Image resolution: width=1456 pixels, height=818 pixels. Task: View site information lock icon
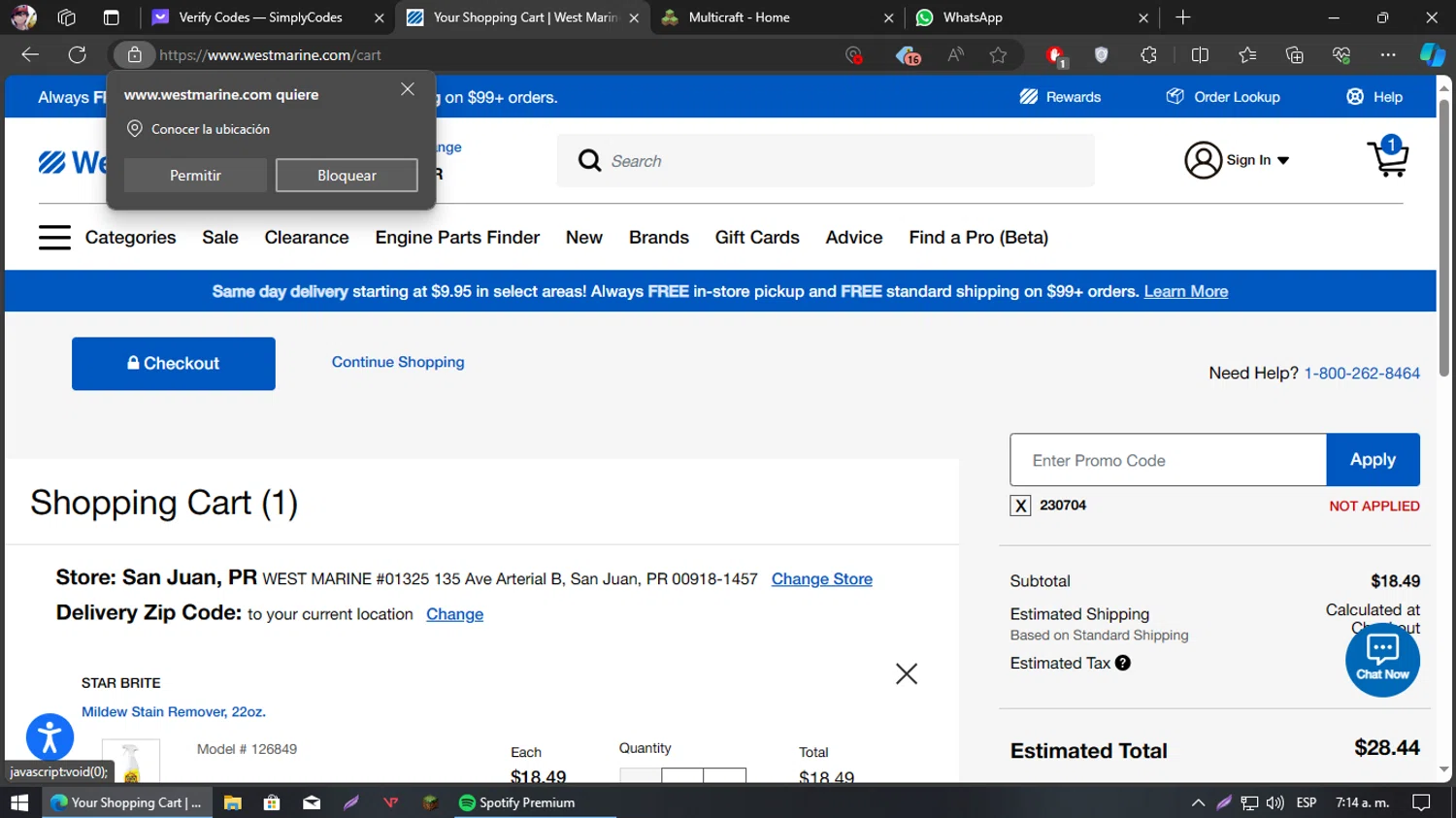click(x=135, y=55)
